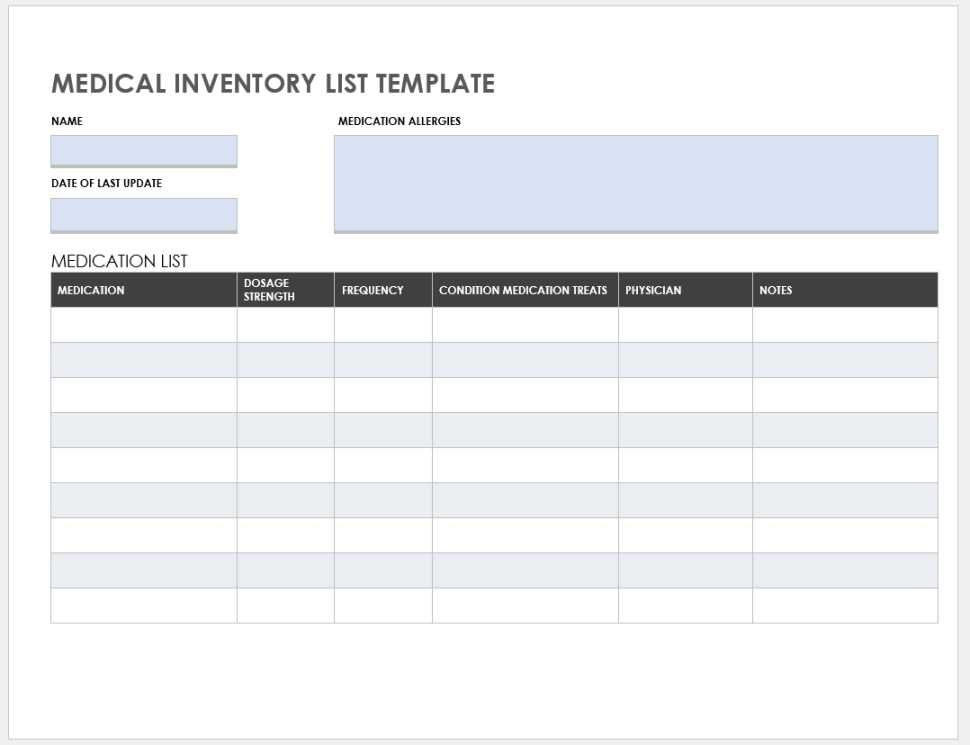Select the Dosage Strength column header
This screenshot has width=970, height=745.
pyautogui.click(x=285, y=290)
